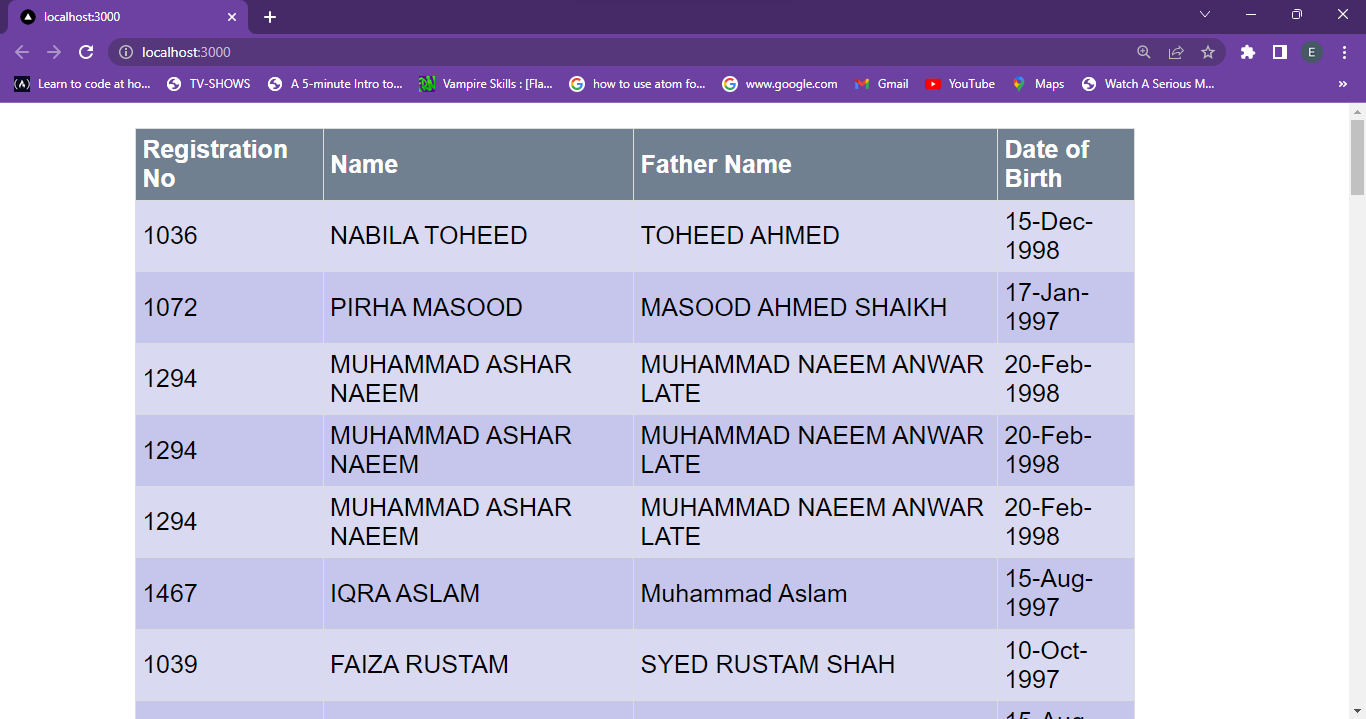Screen dimensions: 1366x719
Task: Click the site information icon
Action: tap(126, 52)
